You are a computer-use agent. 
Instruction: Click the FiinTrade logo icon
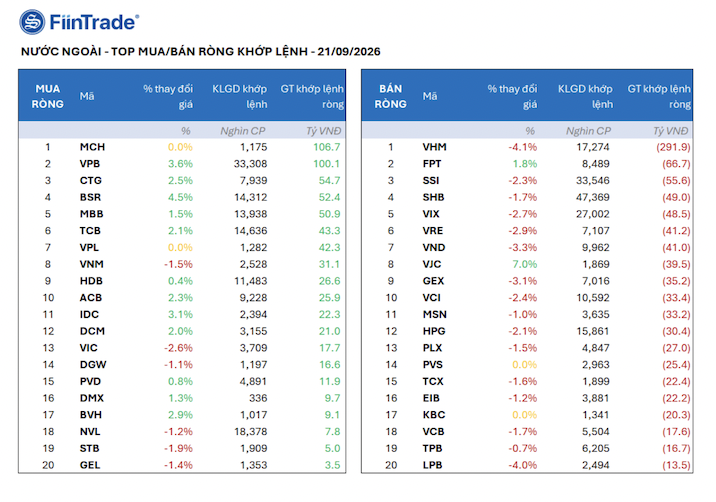click(x=32, y=22)
